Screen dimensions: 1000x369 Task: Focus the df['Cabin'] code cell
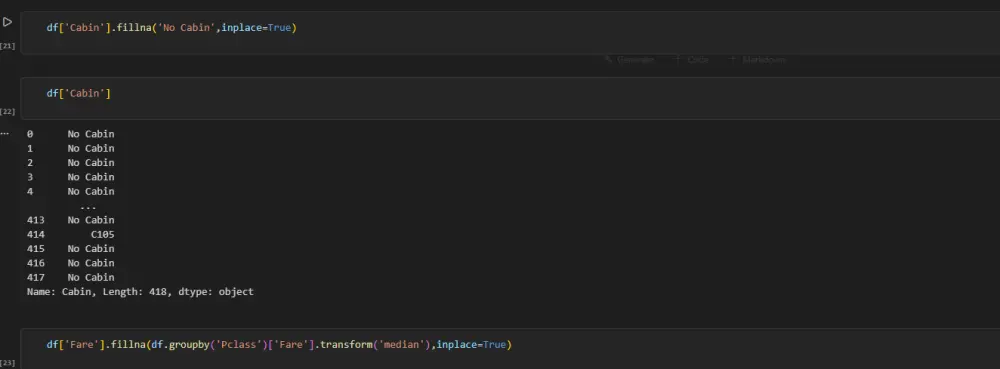point(510,98)
